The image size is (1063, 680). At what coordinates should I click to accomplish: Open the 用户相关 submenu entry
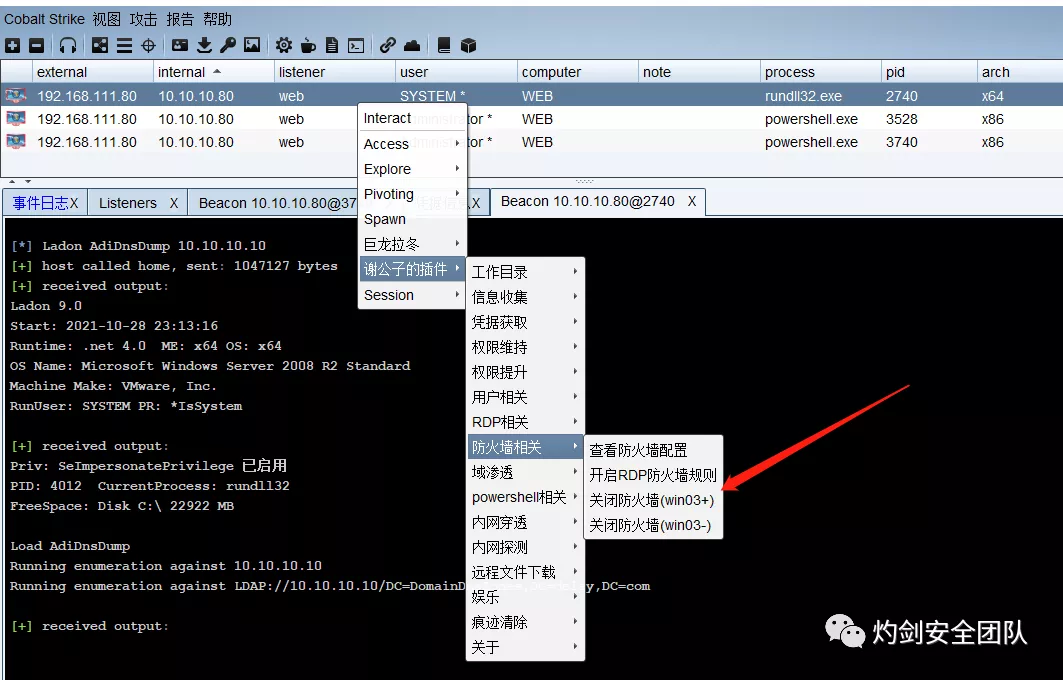tap(525, 397)
